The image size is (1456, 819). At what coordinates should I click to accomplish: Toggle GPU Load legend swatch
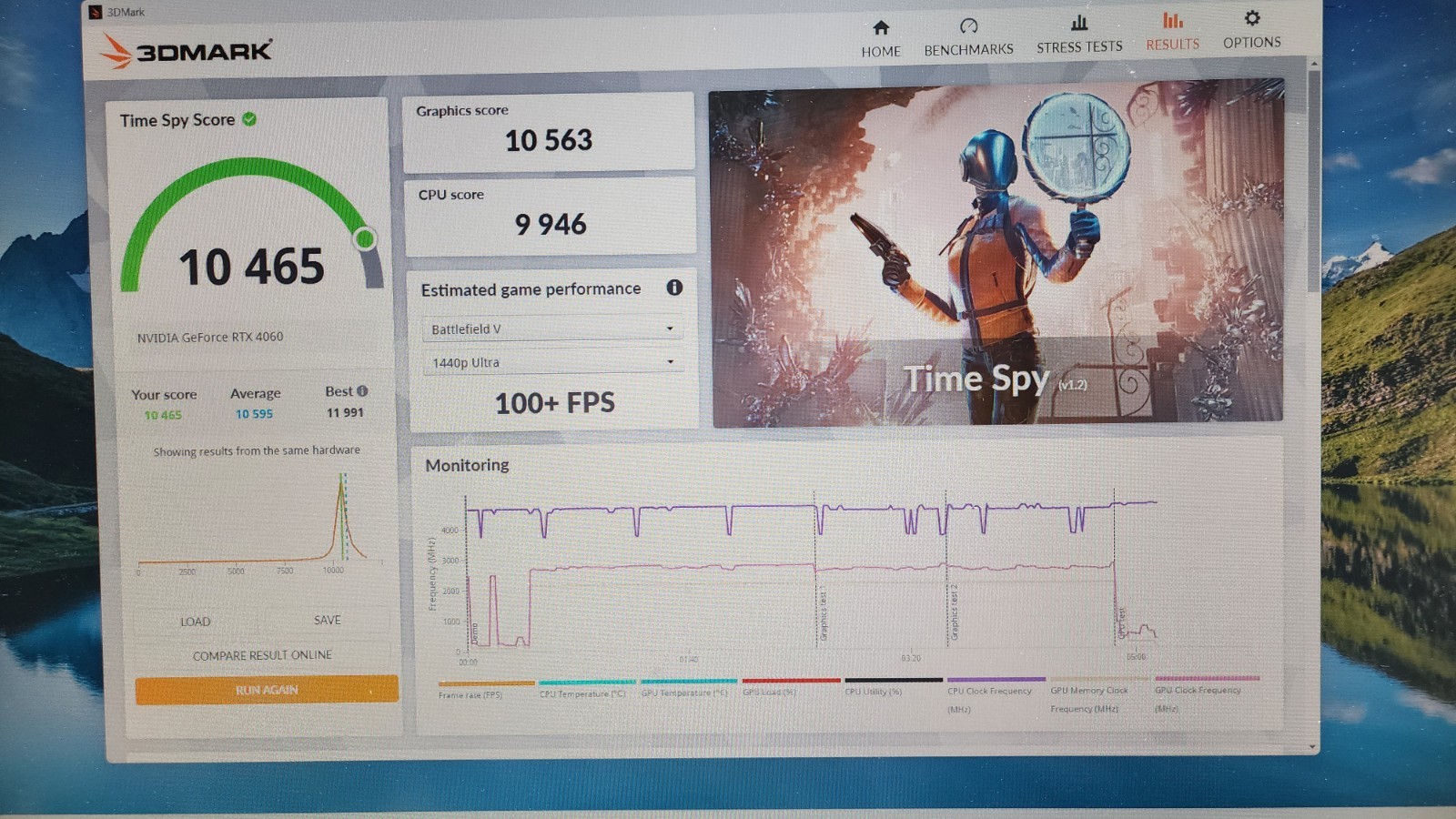(x=791, y=680)
